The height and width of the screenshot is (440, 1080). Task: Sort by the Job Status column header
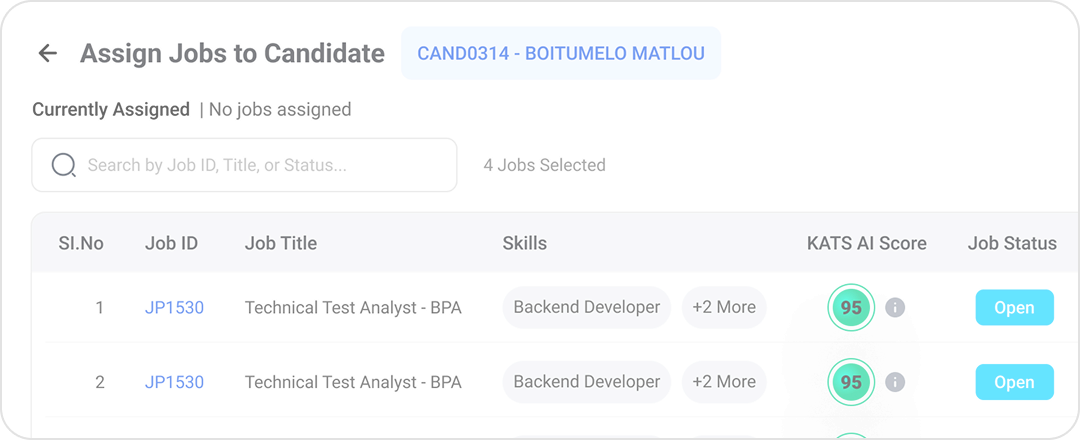point(1011,243)
